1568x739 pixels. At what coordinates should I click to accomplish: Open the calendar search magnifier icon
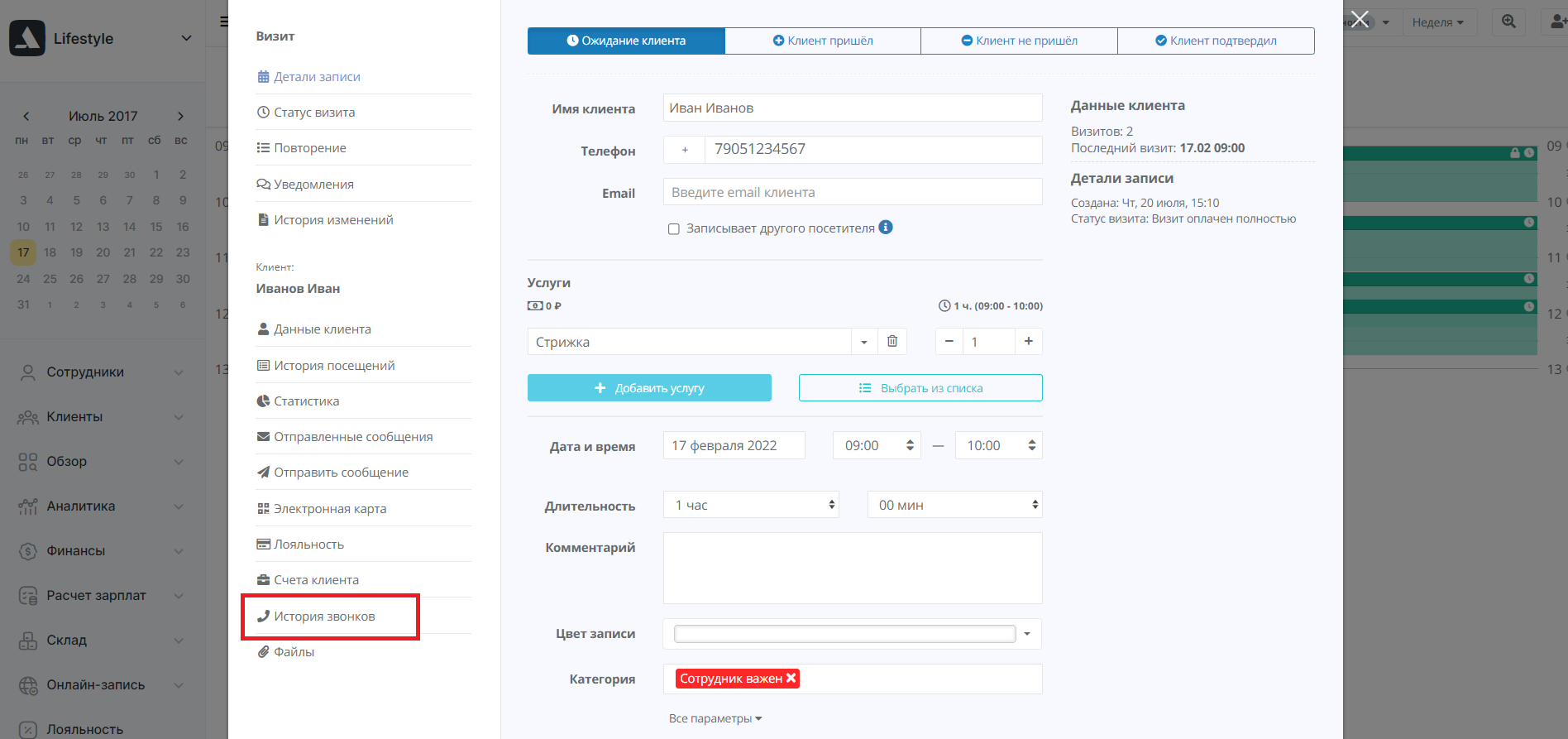(1508, 22)
